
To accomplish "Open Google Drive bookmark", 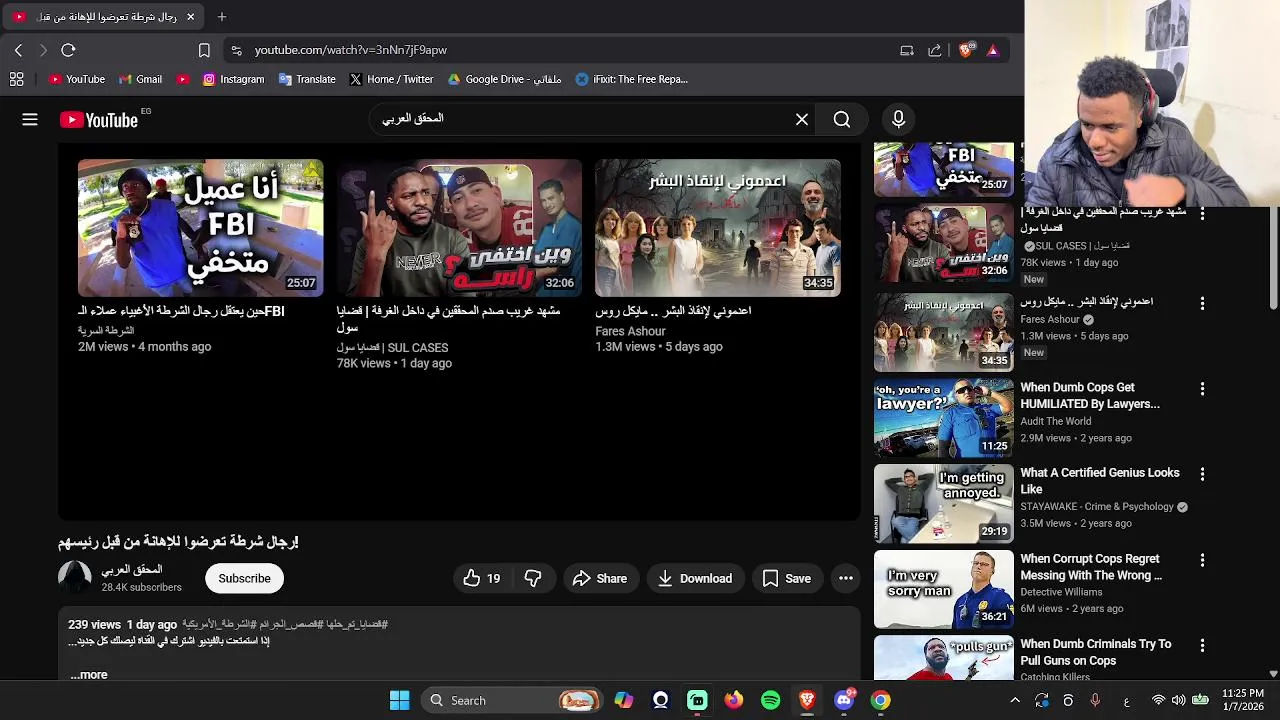I will coord(504,79).
